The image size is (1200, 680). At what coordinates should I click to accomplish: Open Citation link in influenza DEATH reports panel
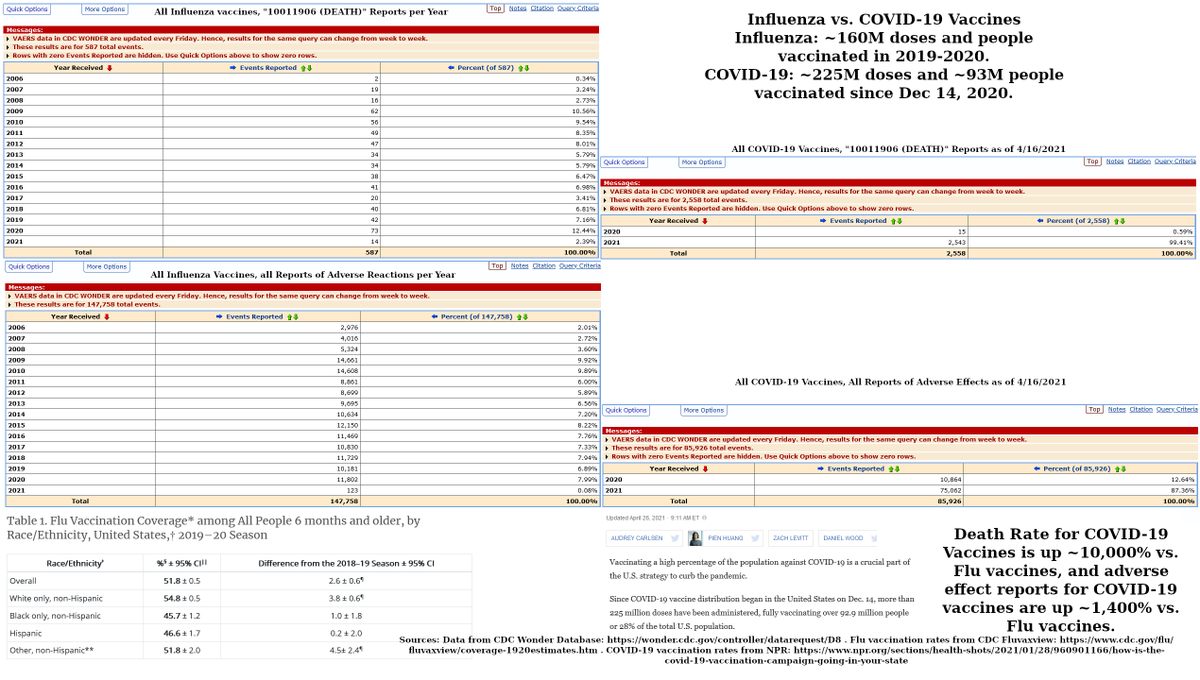(x=543, y=8)
